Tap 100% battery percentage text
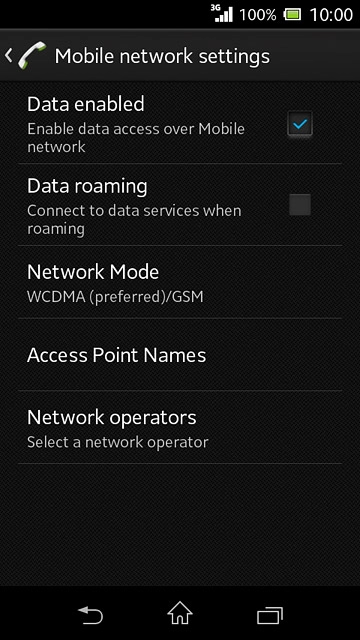Screen dimensions: 360x640 (x=258, y=15)
